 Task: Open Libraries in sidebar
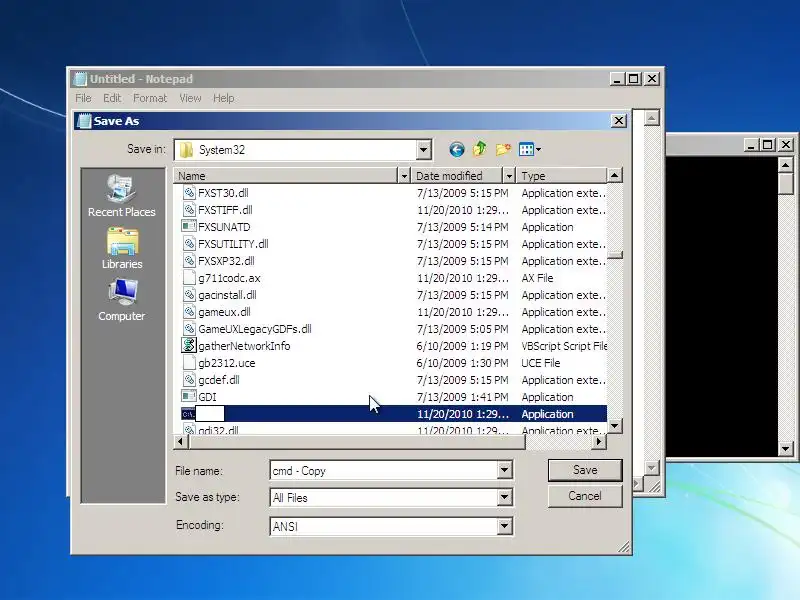pos(121,248)
